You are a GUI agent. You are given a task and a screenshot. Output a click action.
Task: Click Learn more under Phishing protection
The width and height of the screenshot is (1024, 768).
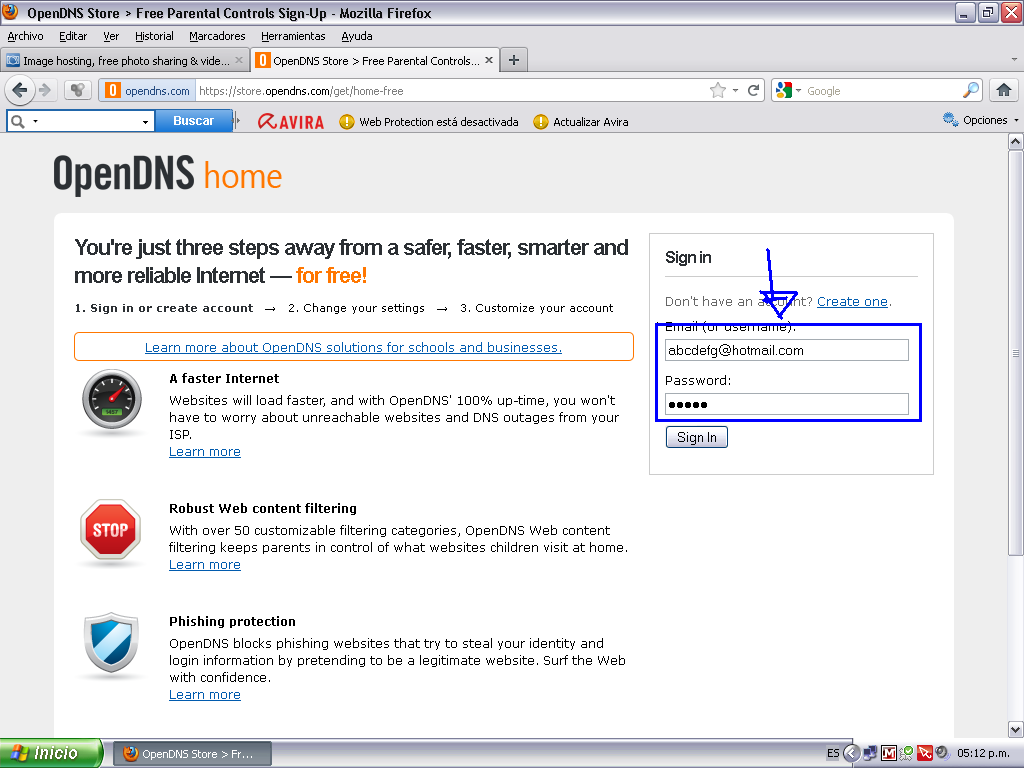[204, 694]
